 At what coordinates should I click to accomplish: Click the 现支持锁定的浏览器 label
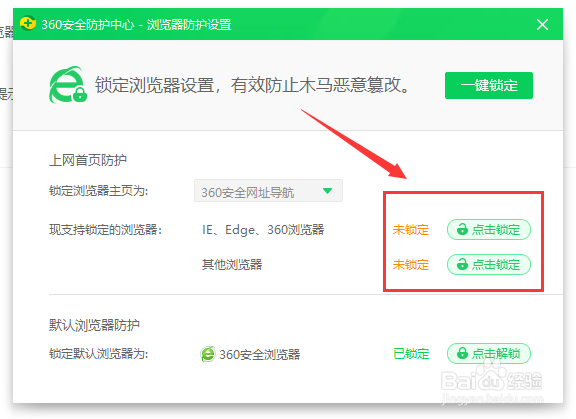105,230
